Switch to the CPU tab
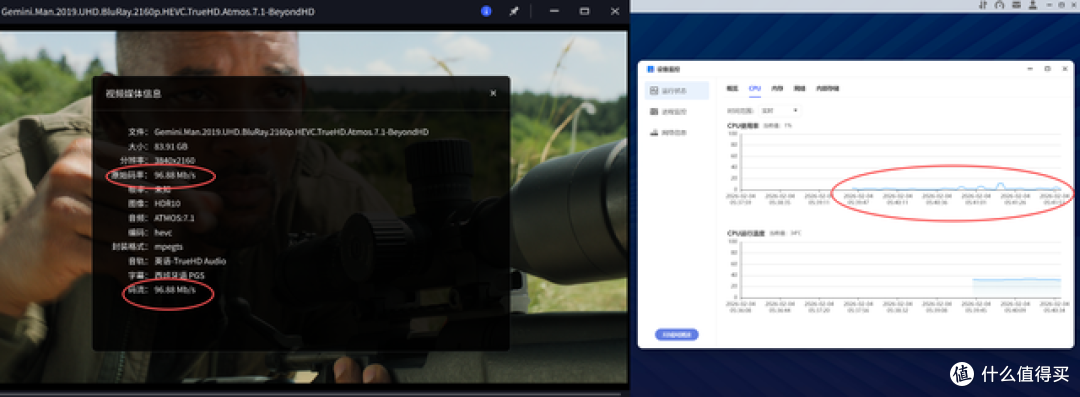Viewport: 1080px width, 397px height. [x=755, y=89]
